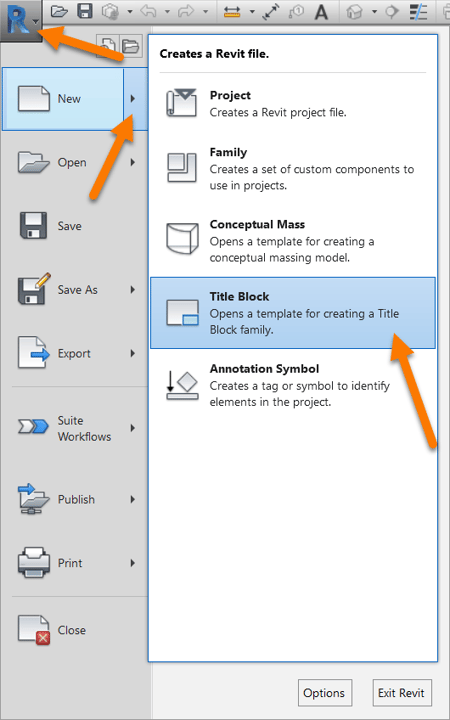Choose Title Block from the New list
This screenshot has height=720, width=450.
click(x=293, y=313)
